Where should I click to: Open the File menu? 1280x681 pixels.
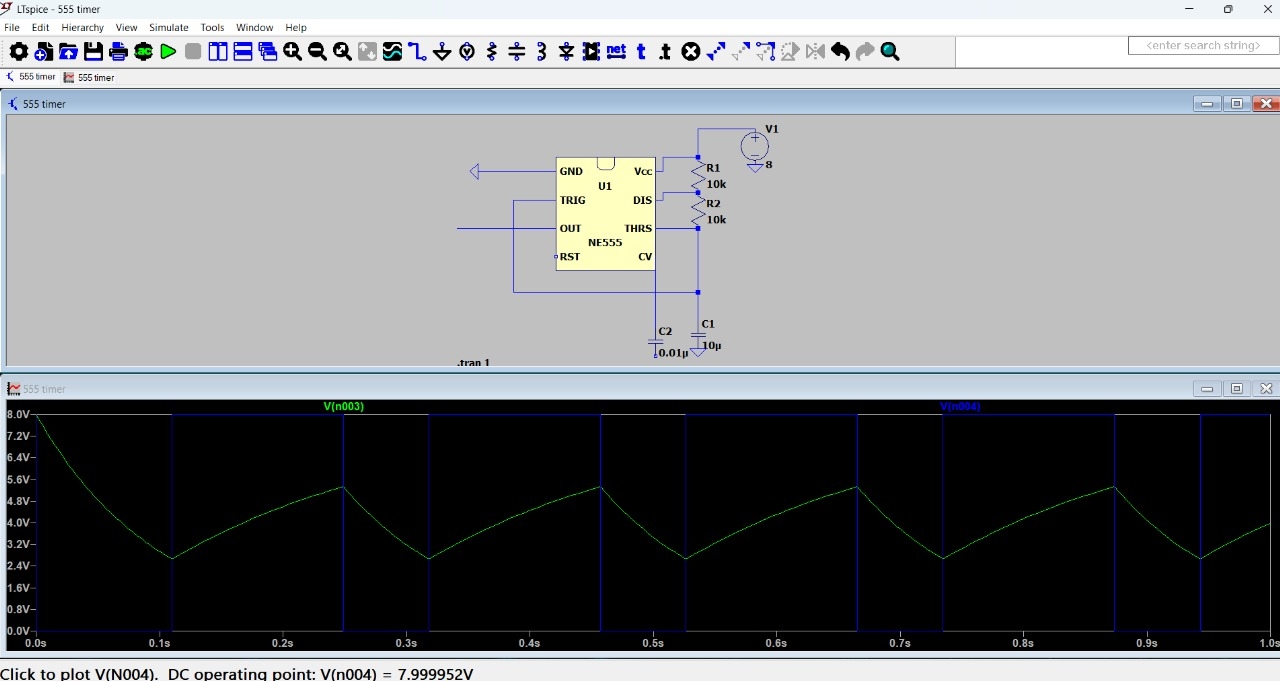point(12,28)
